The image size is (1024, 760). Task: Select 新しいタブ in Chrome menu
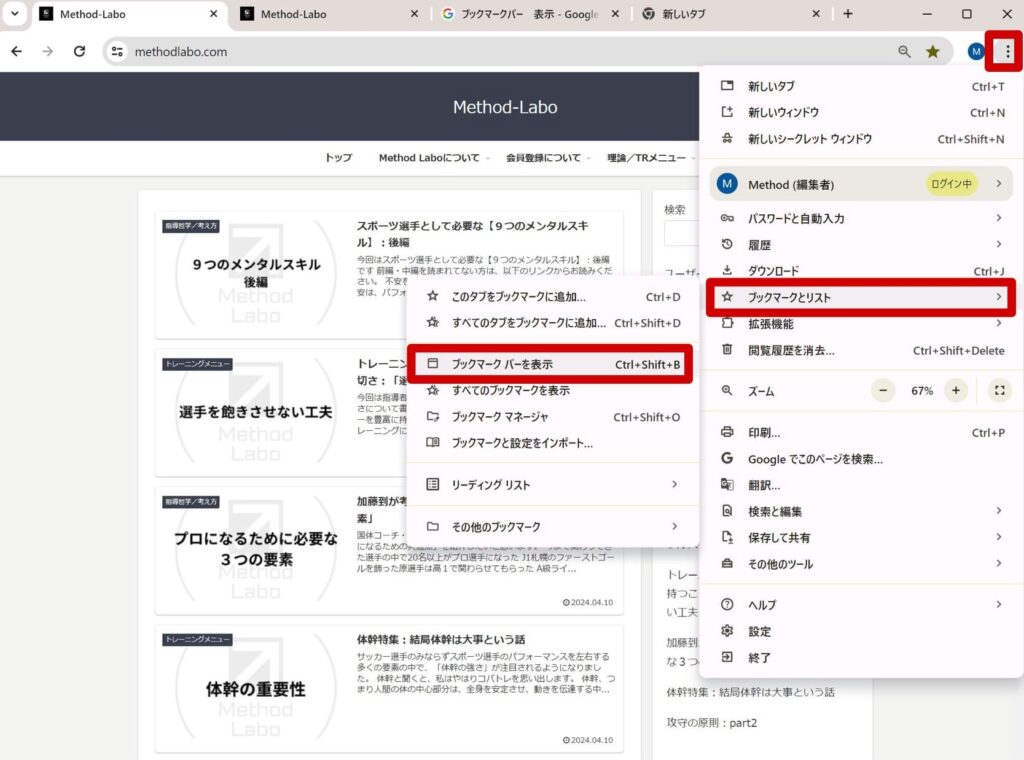(861, 86)
